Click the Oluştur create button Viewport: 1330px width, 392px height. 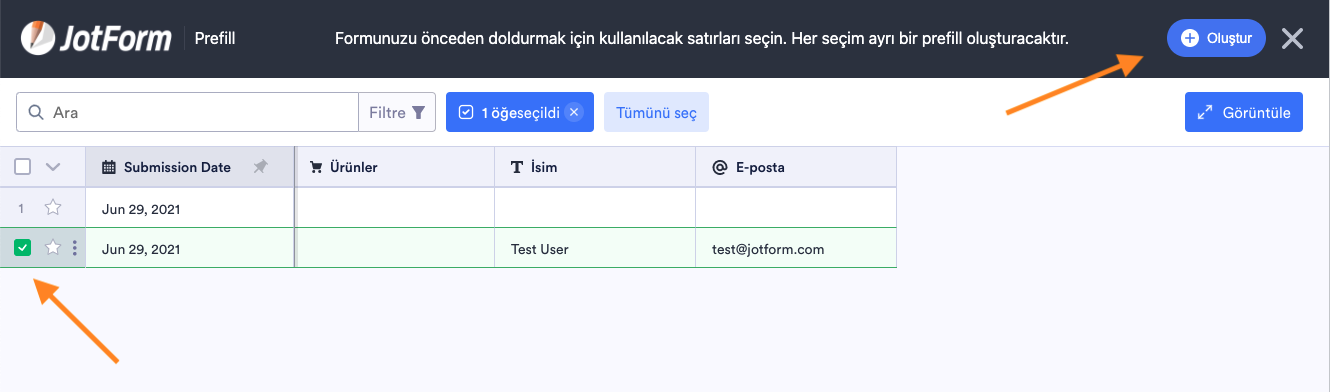[x=1216, y=38]
